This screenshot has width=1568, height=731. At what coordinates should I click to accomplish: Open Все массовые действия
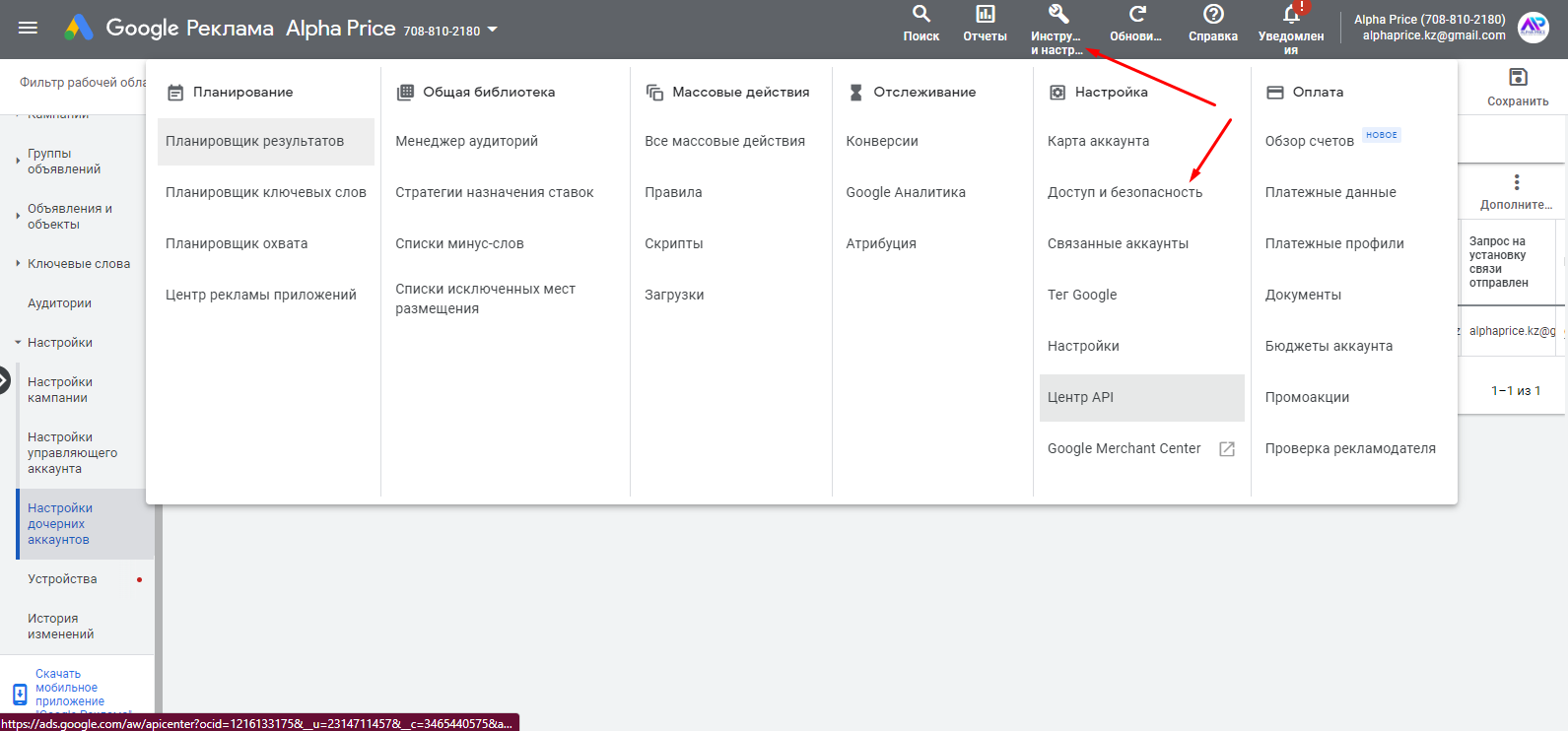coord(725,142)
